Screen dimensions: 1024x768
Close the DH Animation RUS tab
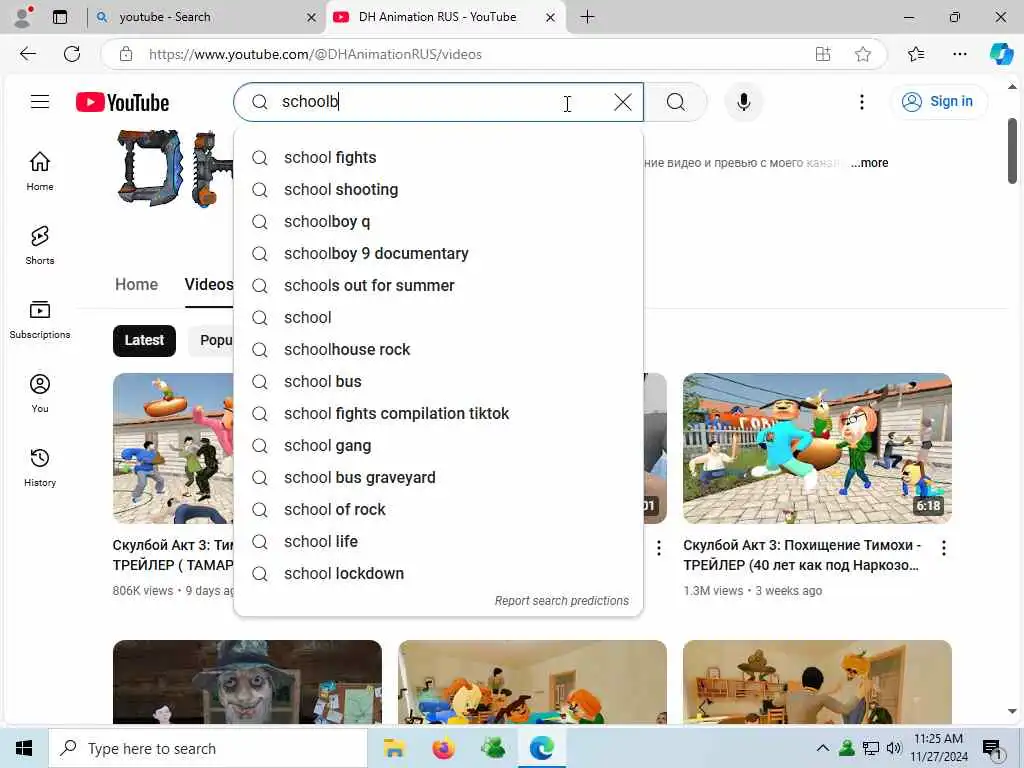(x=550, y=18)
